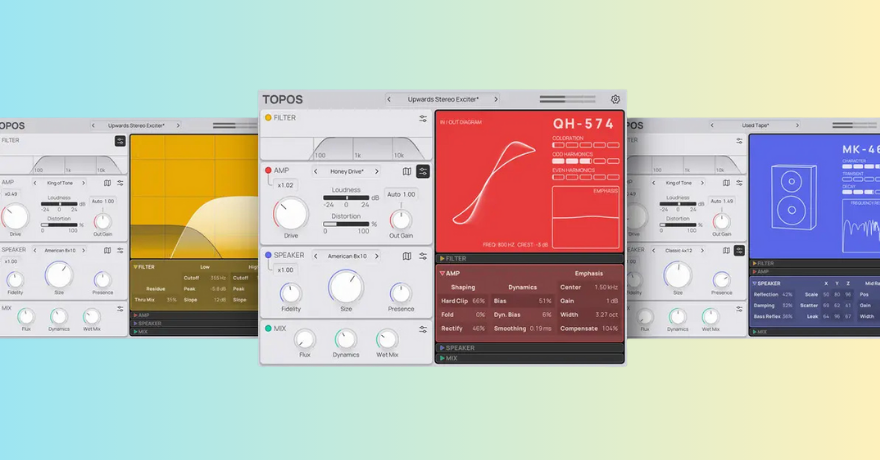Viewport: 880px width, 460px height.
Task: Click Compensate 104% value
Action: click(611, 329)
